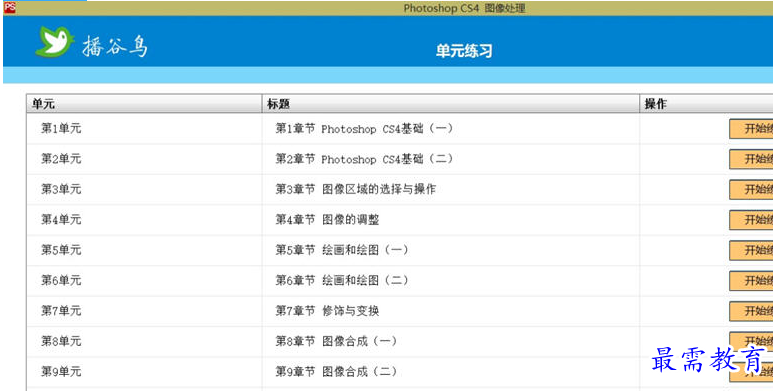This screenshot has width=773, height=391.
Task: Start practice for 第2单元
Action: 751,159
